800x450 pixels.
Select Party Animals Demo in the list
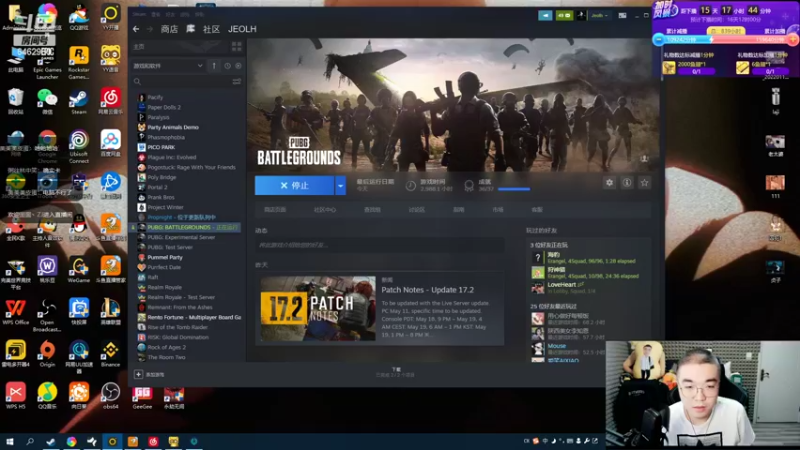pyautogui.click(x=173, y=127)
